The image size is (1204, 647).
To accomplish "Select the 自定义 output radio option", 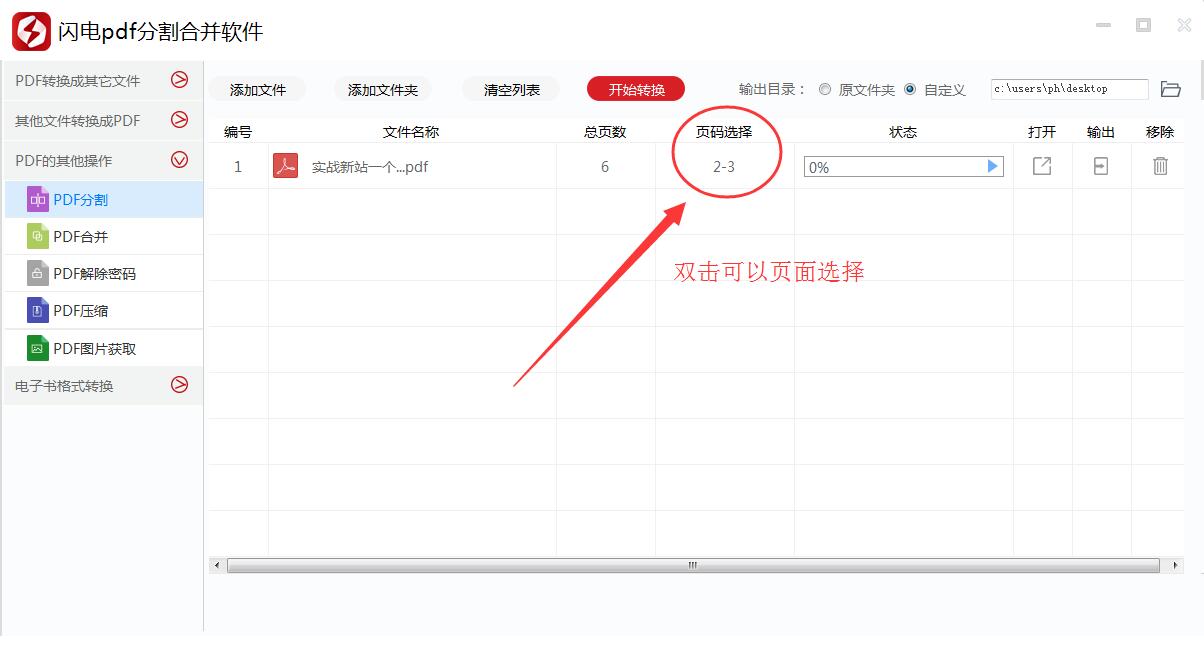I will (x=910, y=89).
